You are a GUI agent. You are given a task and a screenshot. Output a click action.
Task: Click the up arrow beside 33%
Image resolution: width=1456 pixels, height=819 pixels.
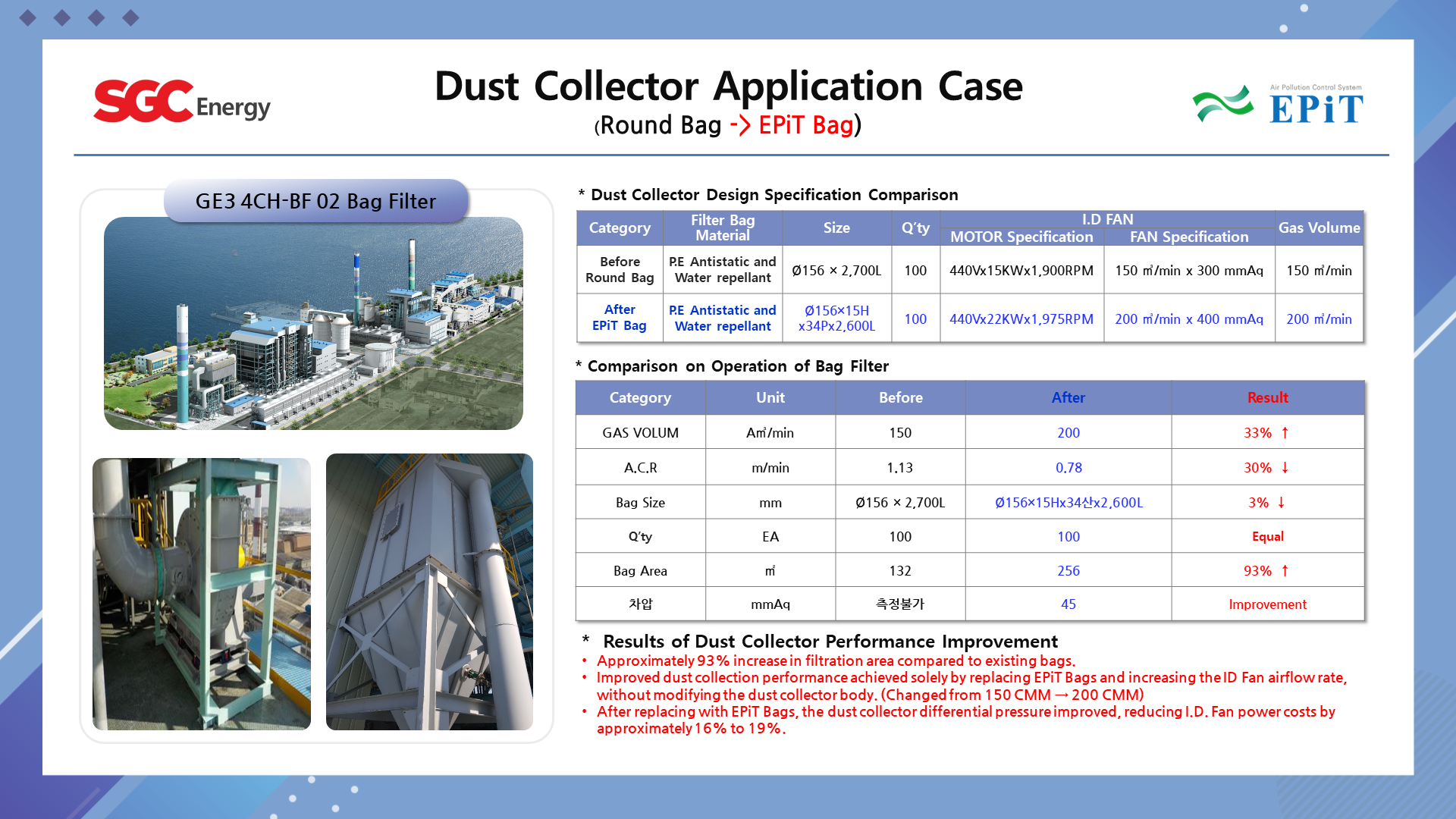point(1285,433)
